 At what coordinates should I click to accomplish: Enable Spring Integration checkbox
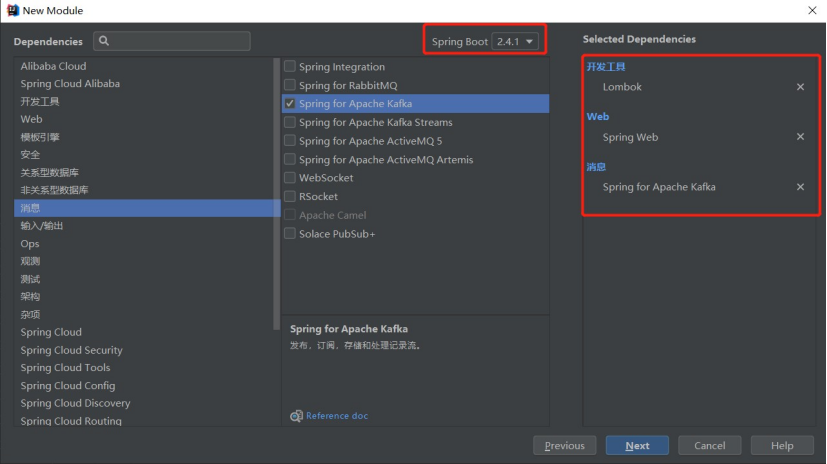(290, 66)
